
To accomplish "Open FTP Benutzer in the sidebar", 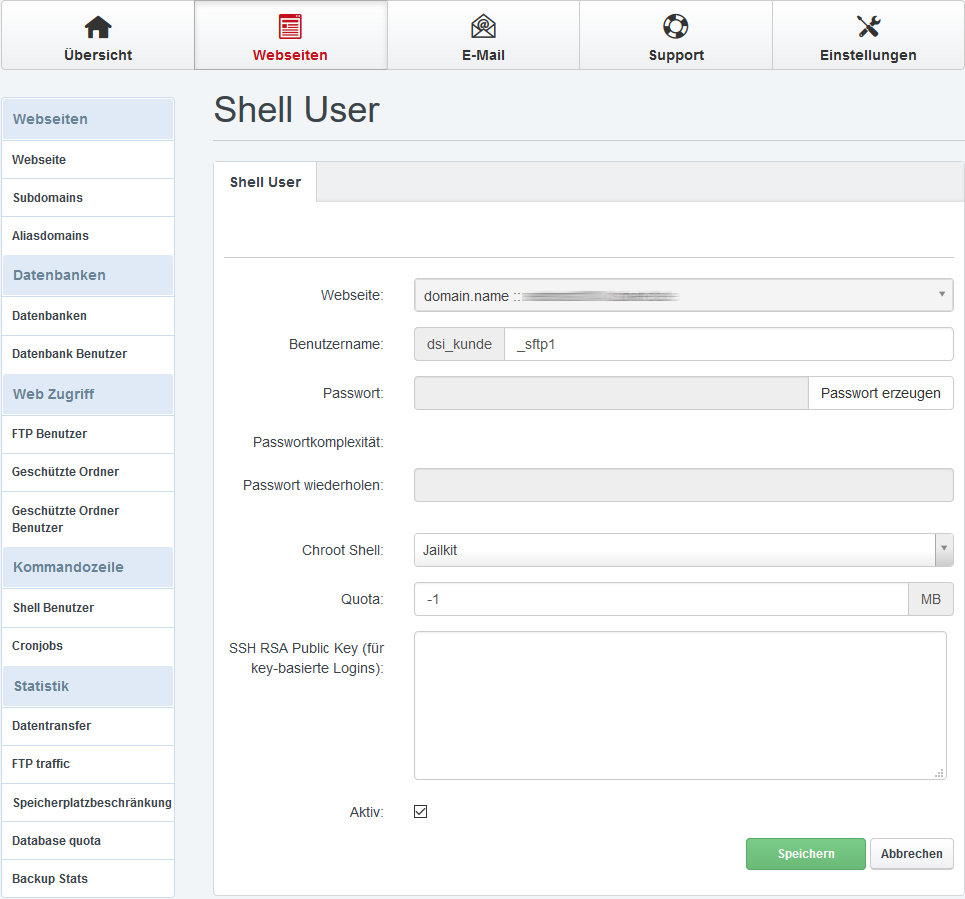I will [x=50, y=434].
